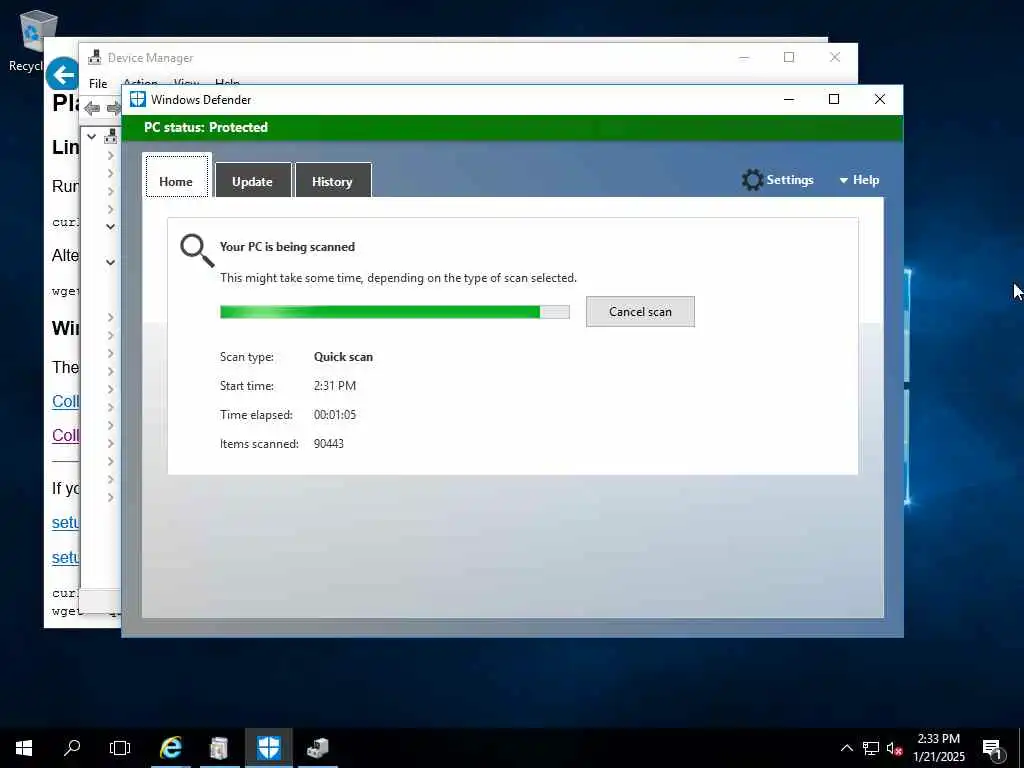
Task: Click the magnifying glass scan icon
Action: [x=197, y=251]
